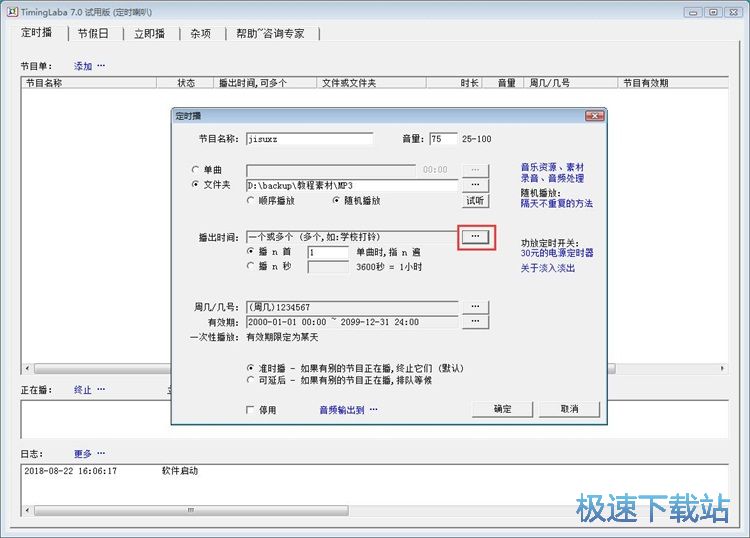Browse for folder with ellipsis button
The height and width of the screenshot is (538, 750).
click(475, 185)
